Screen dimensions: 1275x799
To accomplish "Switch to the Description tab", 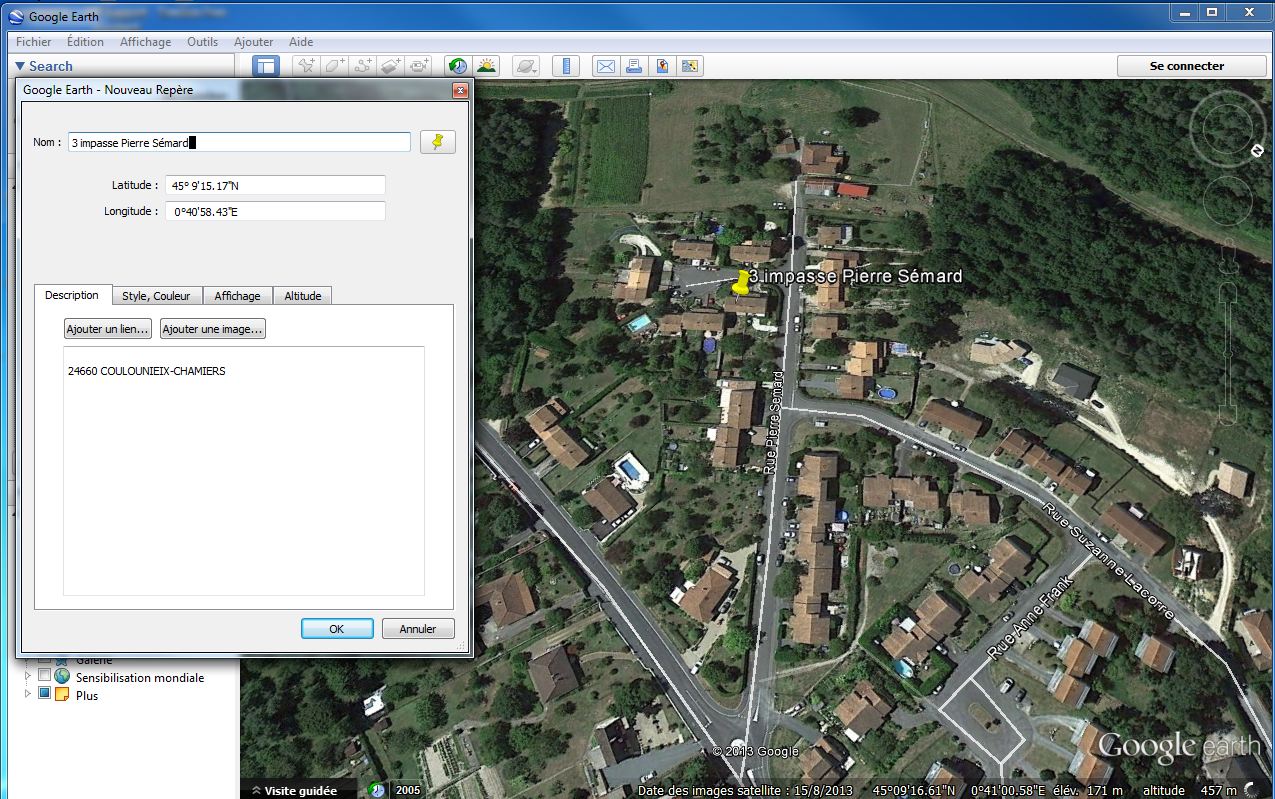I will 72,295.
